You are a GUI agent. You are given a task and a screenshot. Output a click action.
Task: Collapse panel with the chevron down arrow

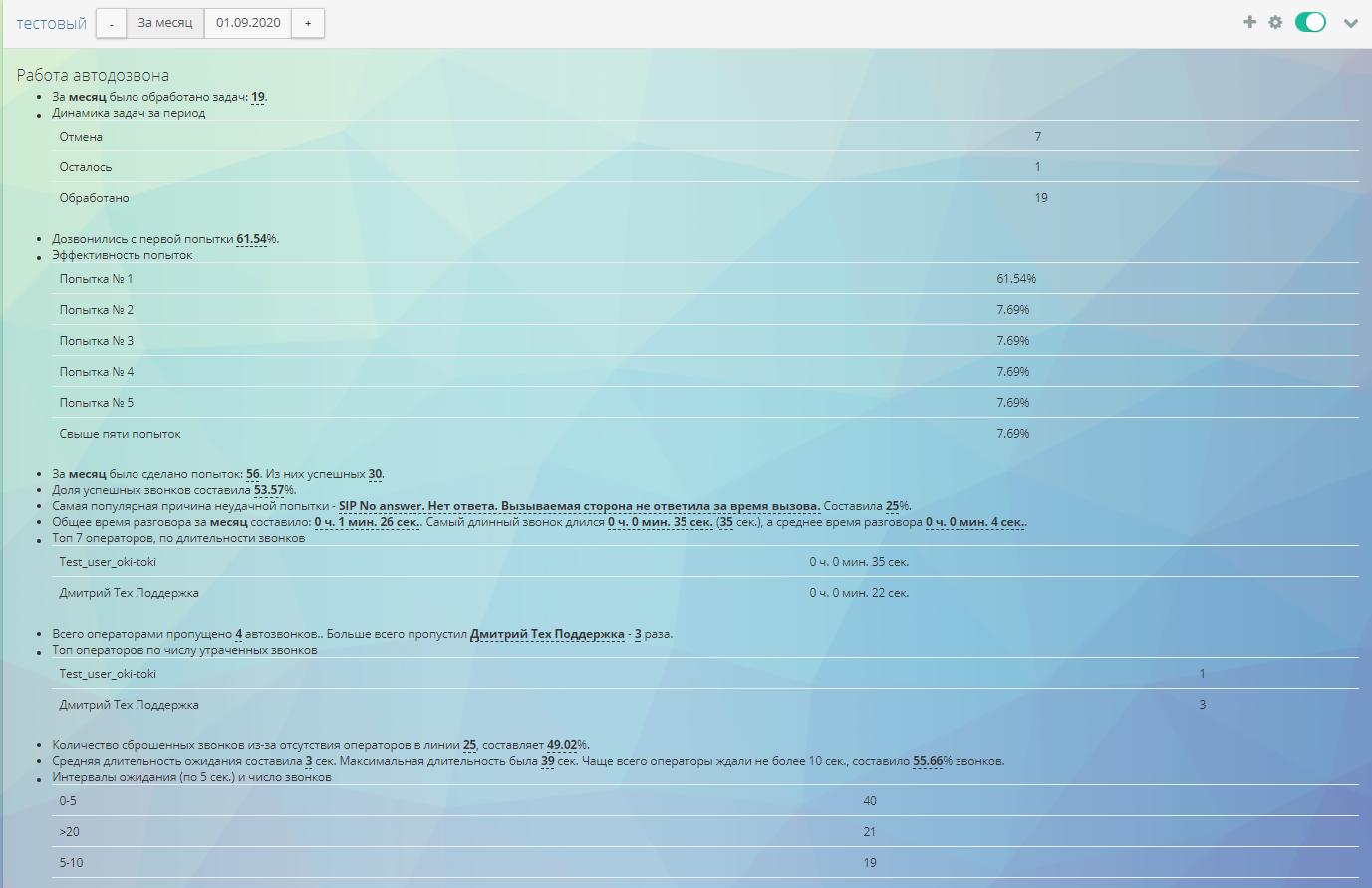(1350, 23)
